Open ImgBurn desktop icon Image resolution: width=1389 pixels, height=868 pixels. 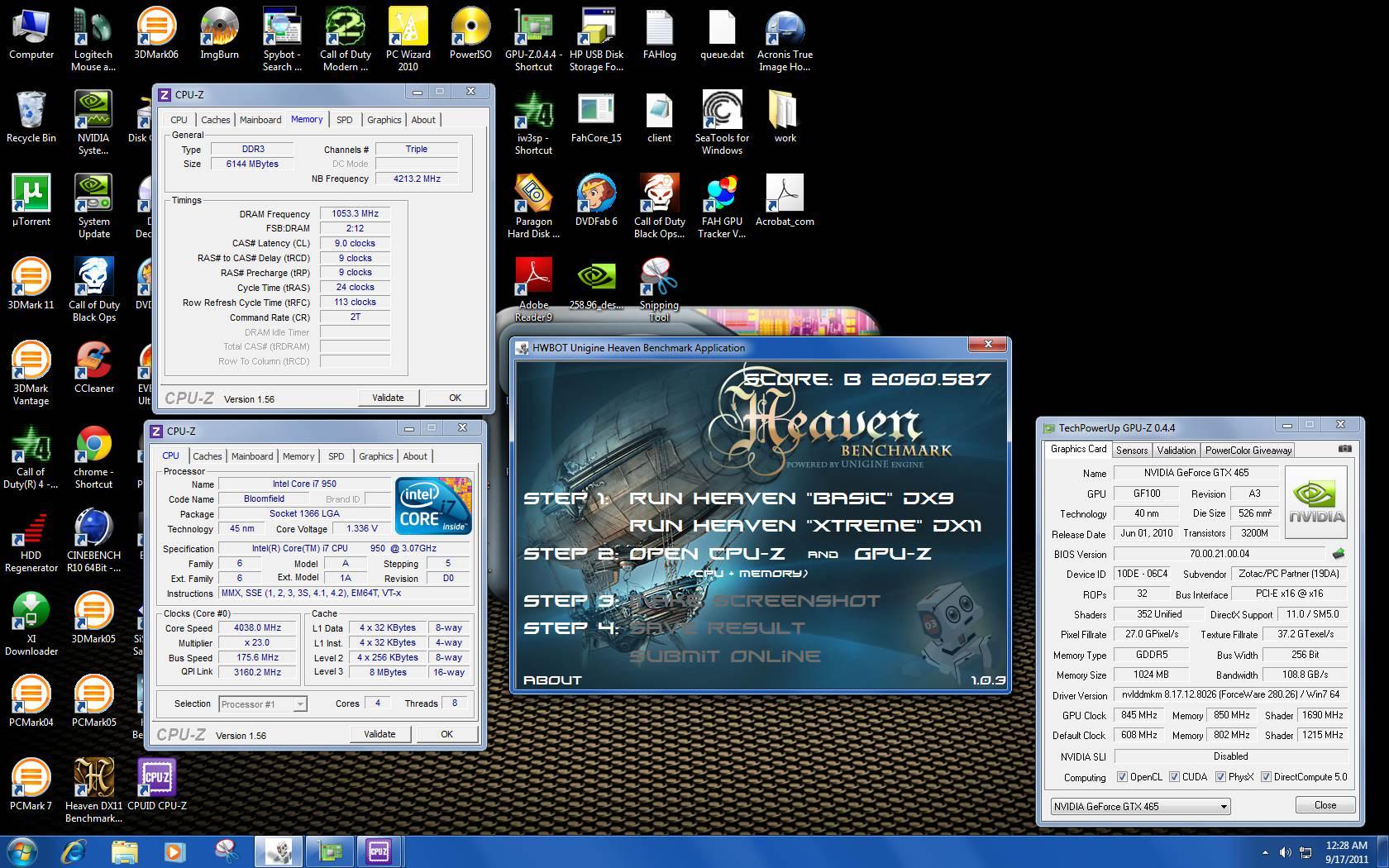[219, 33]
